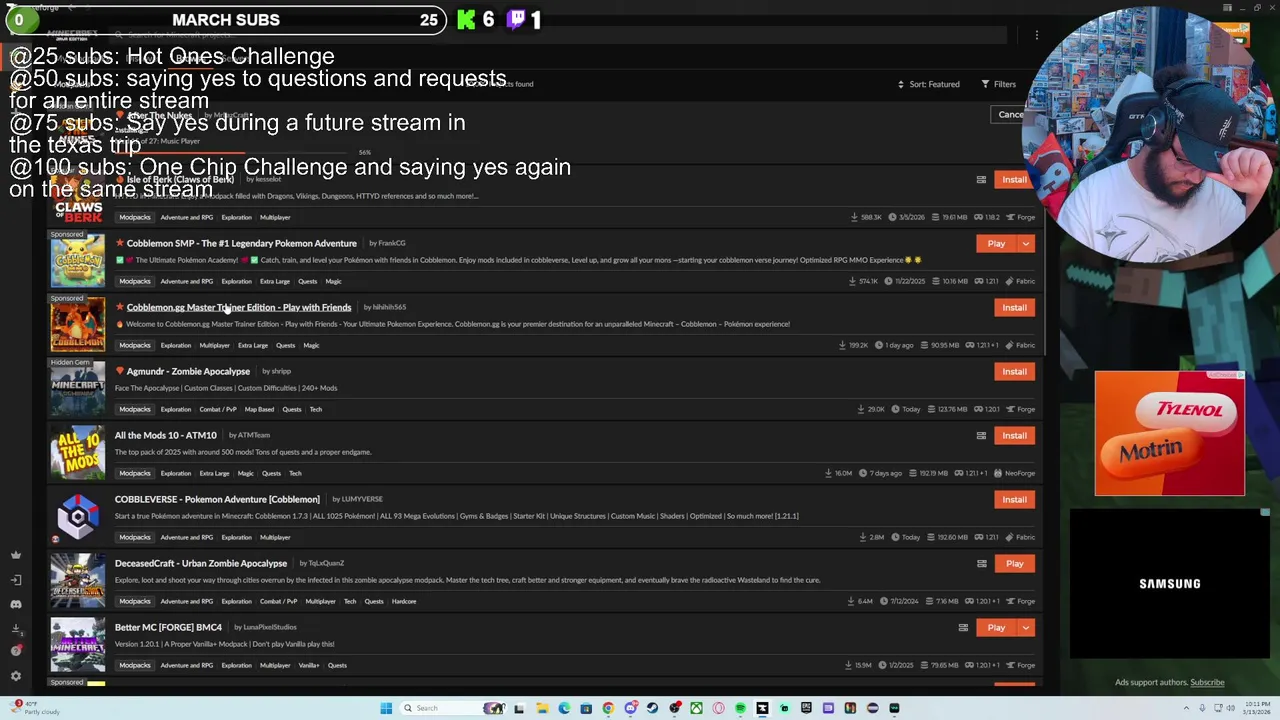This screenshot has width=1280, height=720.
Task: Click server icon on Better MC row
Action: (963, 628)
